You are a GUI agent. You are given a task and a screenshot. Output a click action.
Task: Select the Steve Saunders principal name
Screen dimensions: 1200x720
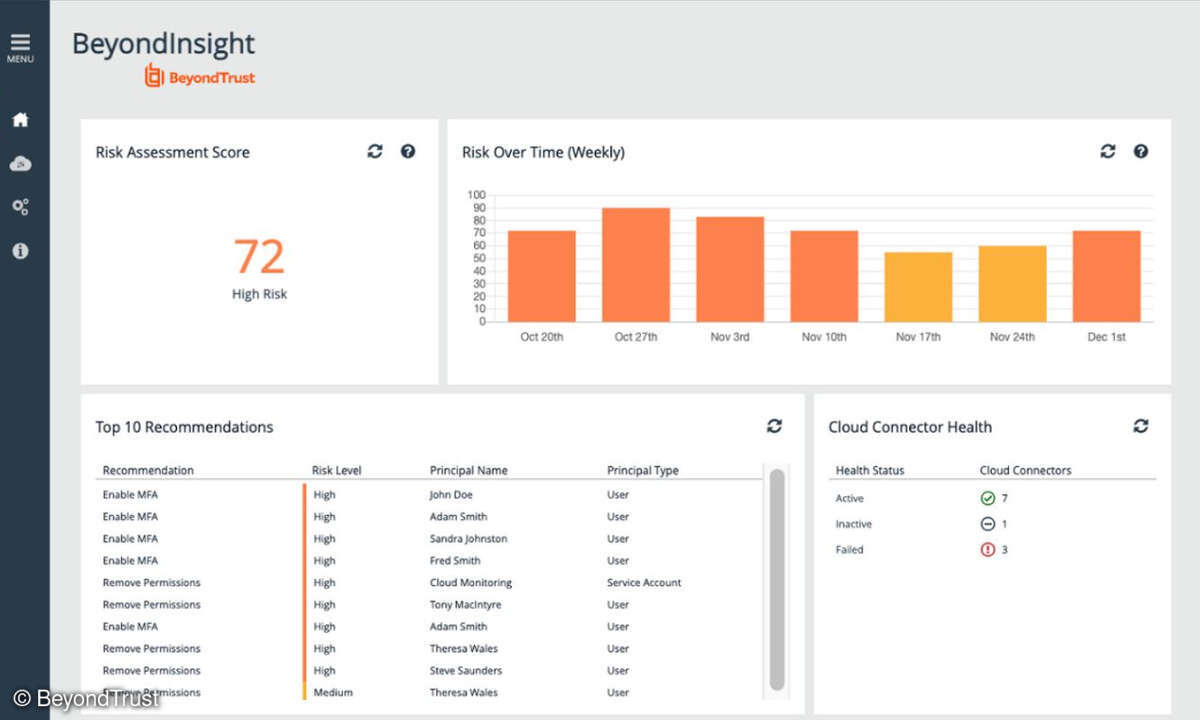[466, 671]
